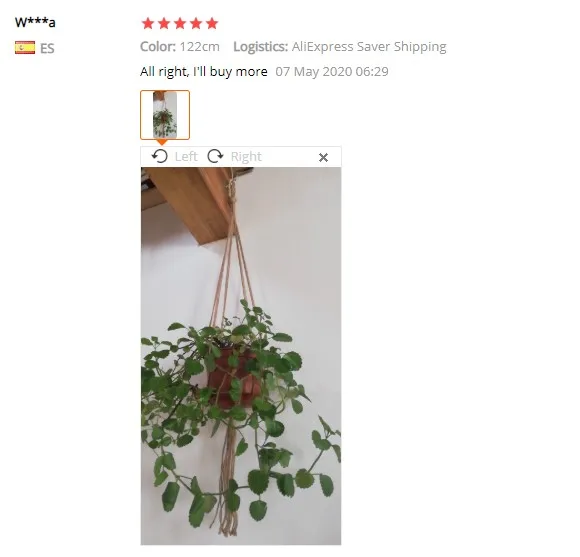Click the 'Logistics:' label
Viewport: 580px width, 557px height.
pos(260,47)
